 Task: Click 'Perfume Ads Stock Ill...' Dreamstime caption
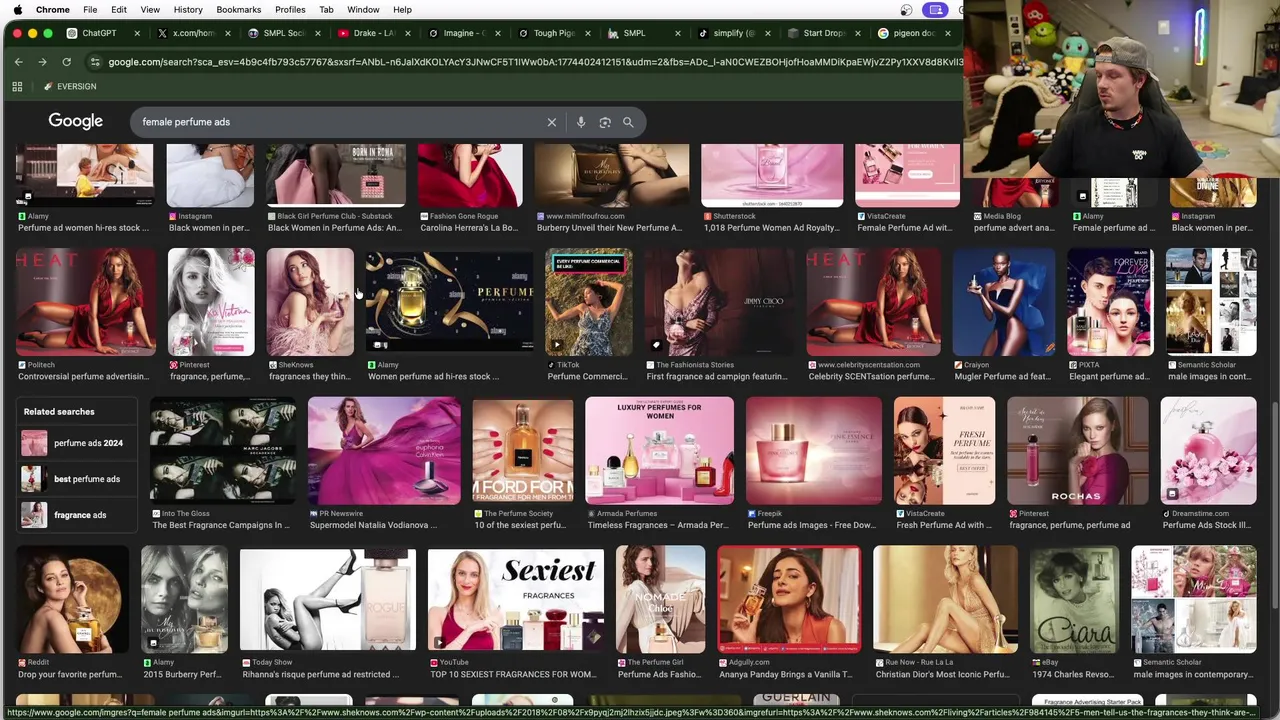click(1207, 525)
